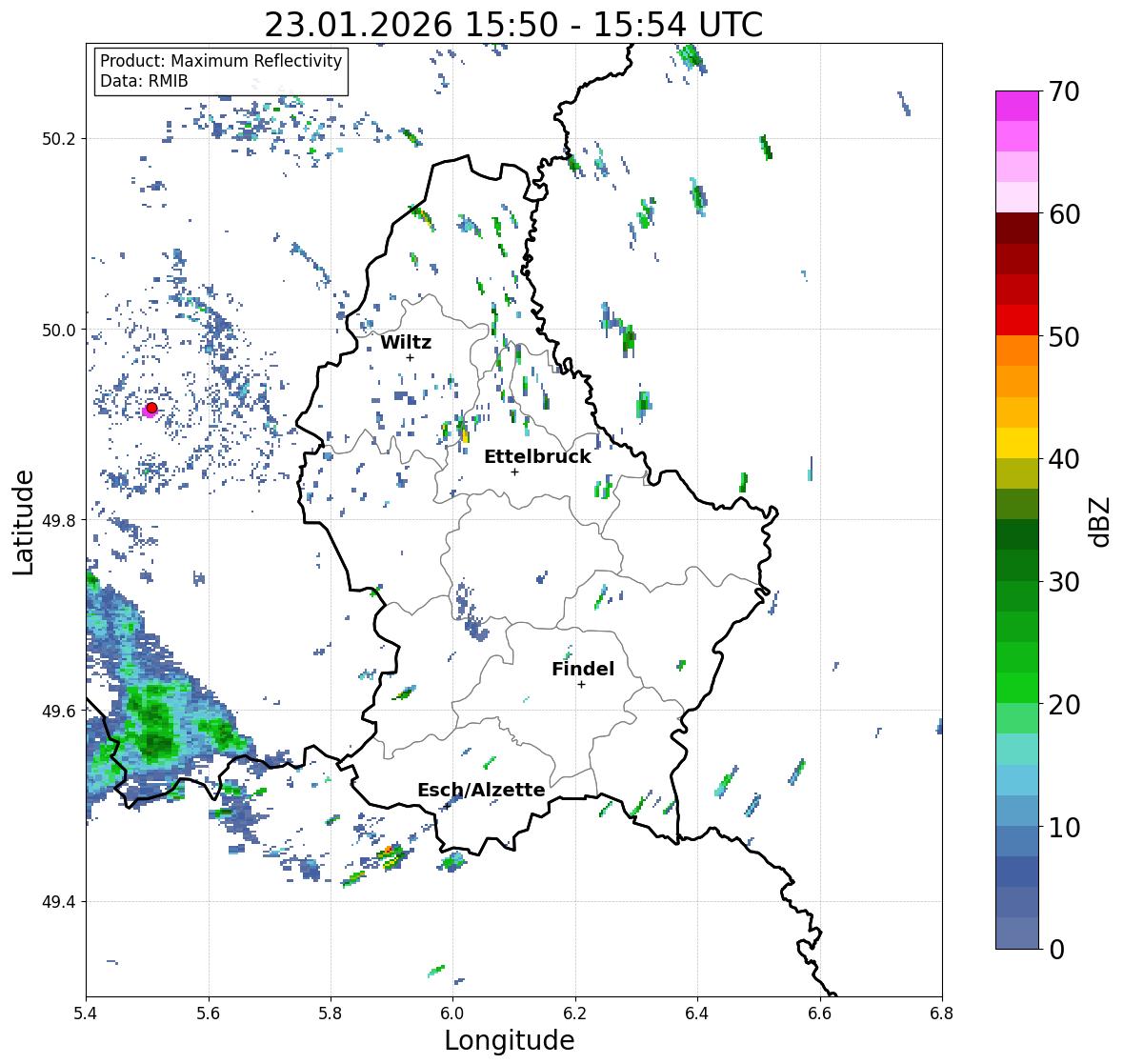The width and height of the screenshot is (1123, 1064).
Task: Click the longitude tick label 5.4
Action: pos(86,1014)
